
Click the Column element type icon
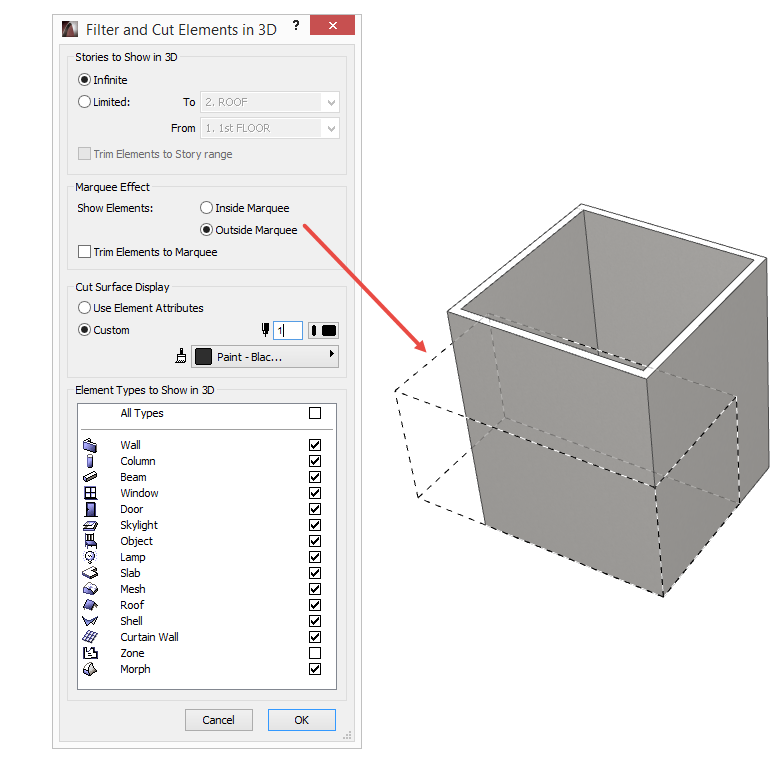click(x=90, y=461)
